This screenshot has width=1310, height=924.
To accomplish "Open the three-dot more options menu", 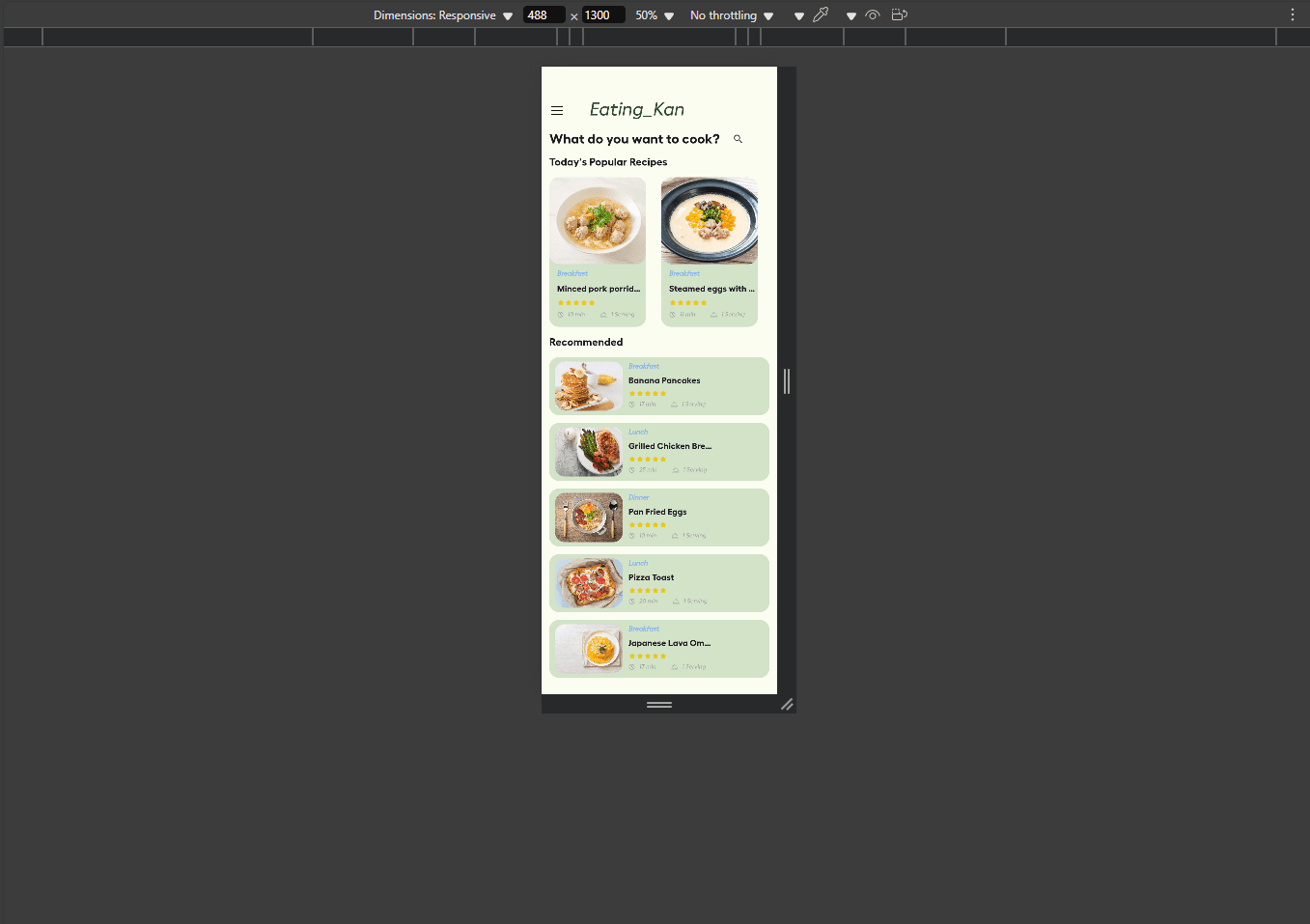I will [1292, 15].
